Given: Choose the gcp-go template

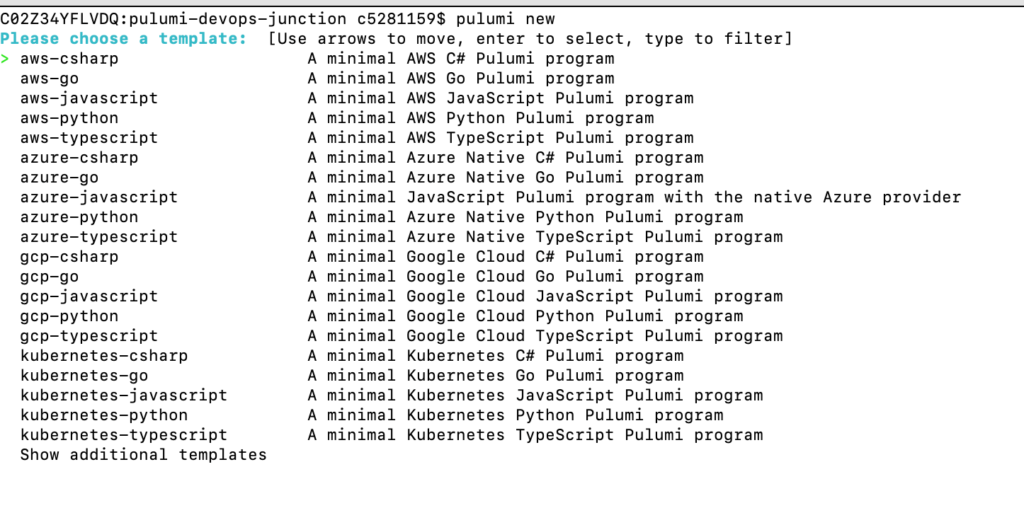Looking at the screenshot, I should click(x=362, y=277).
